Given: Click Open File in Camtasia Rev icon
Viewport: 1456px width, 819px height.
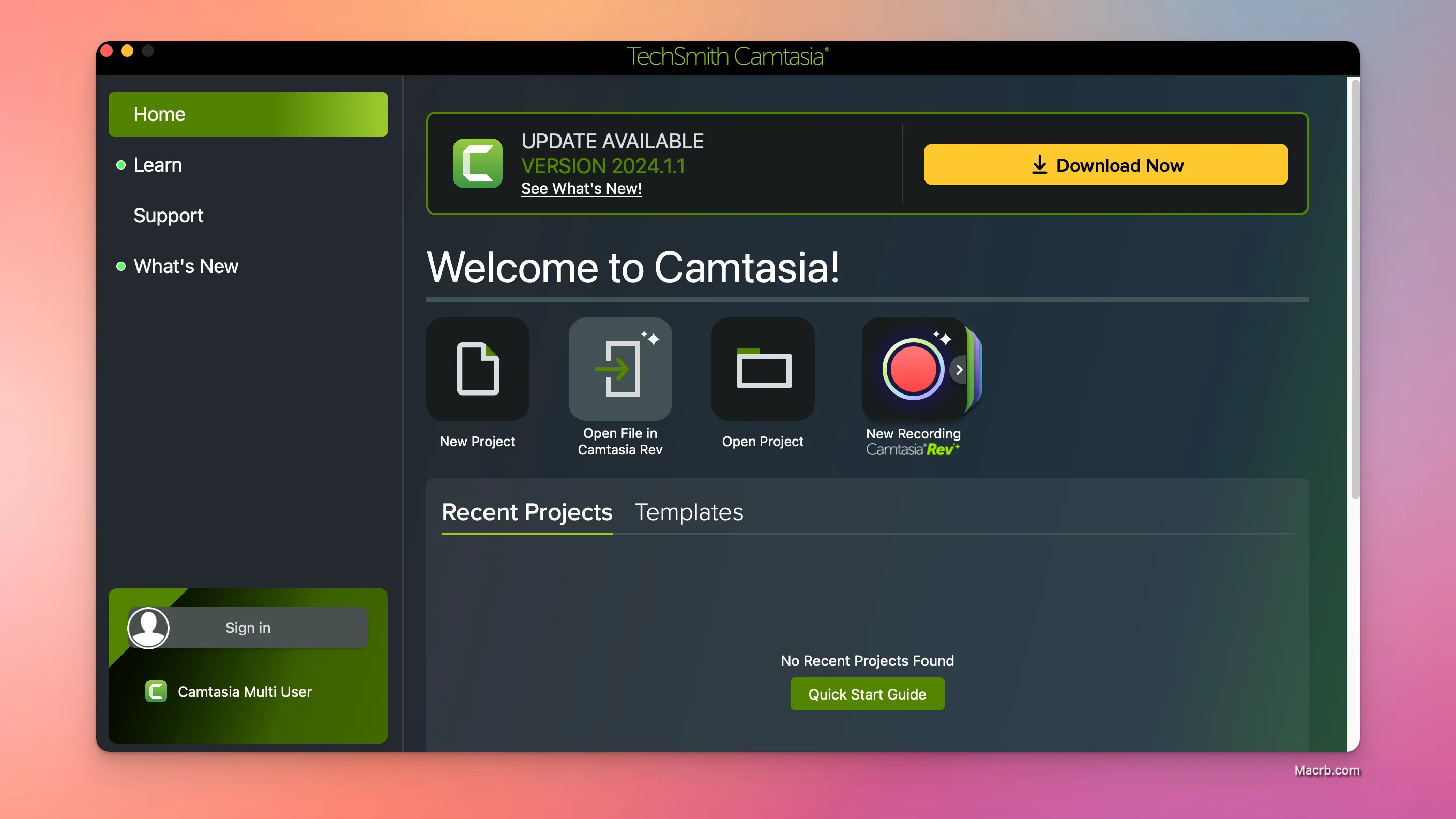Looking at the screenshot, I should 620,369.
